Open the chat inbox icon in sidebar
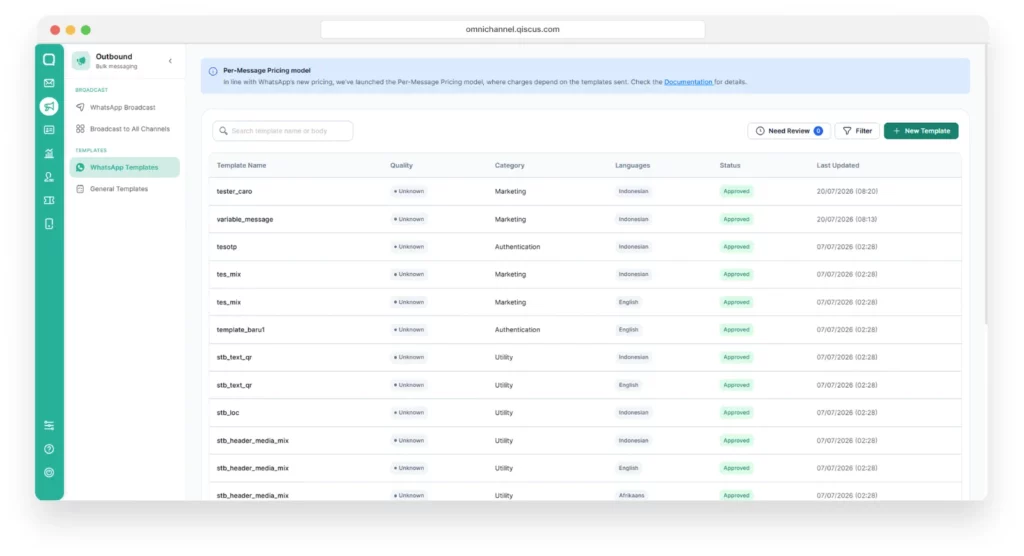Image resolution: width=1024 pixels, height=556 pixels. coord(49,59)
